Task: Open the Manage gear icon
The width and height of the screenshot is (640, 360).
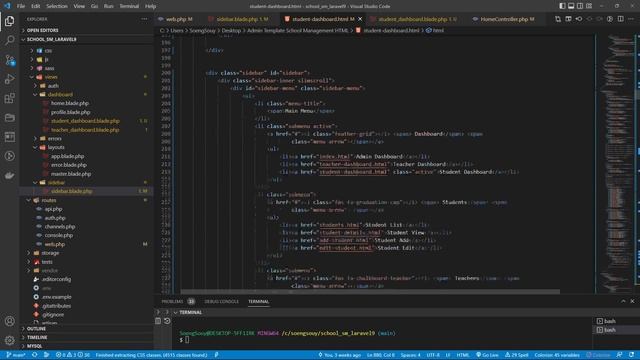Action: coord(9,340)
